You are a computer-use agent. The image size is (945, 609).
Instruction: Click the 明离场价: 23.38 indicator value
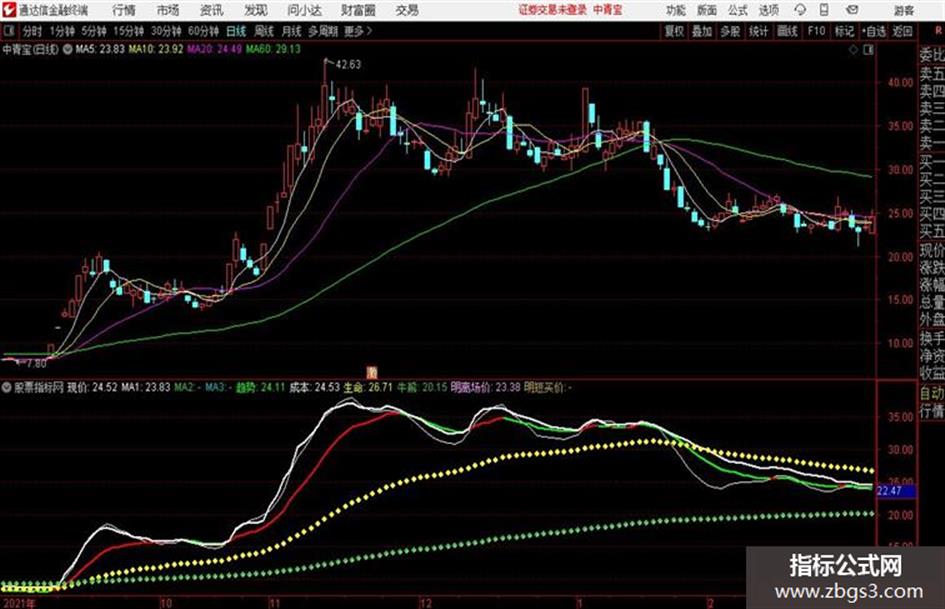point(485,387)
